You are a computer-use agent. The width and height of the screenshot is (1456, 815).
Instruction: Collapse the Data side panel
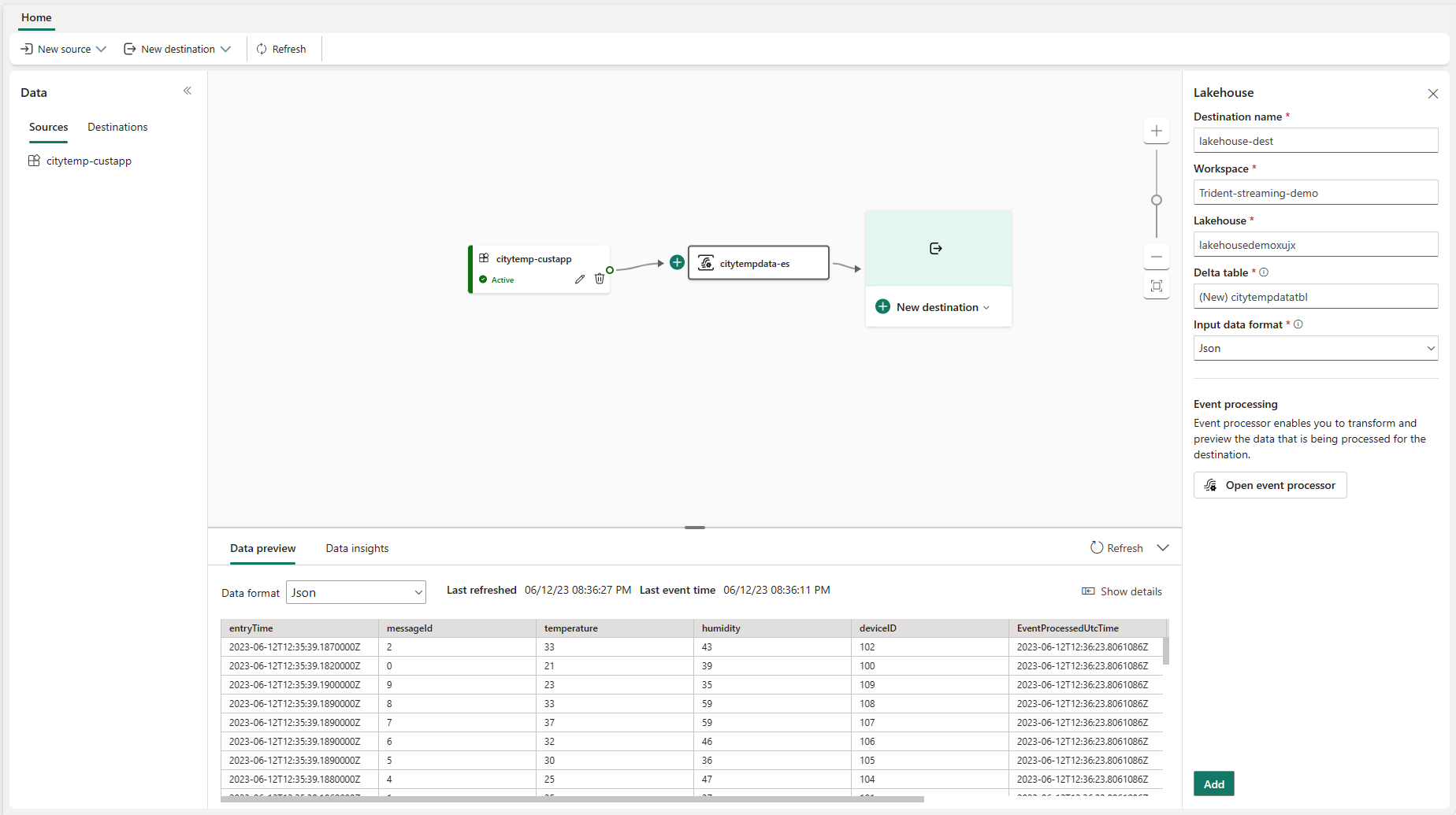pos(188,91)
